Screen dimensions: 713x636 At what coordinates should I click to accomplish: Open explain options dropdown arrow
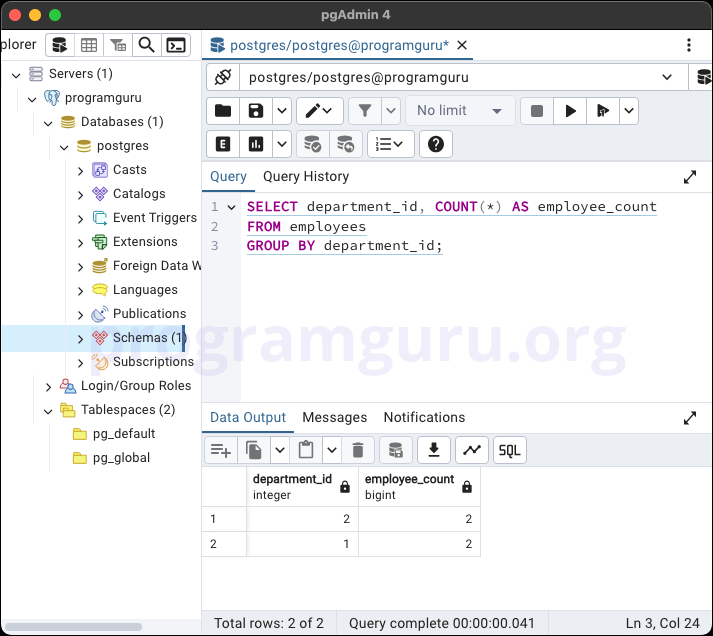tap(282, 144)
